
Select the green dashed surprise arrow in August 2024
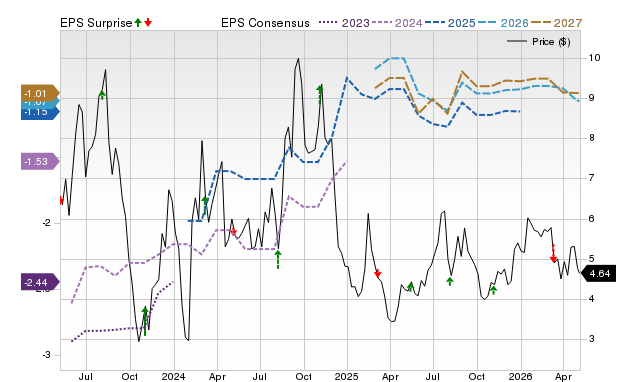[x=278, y=260]
